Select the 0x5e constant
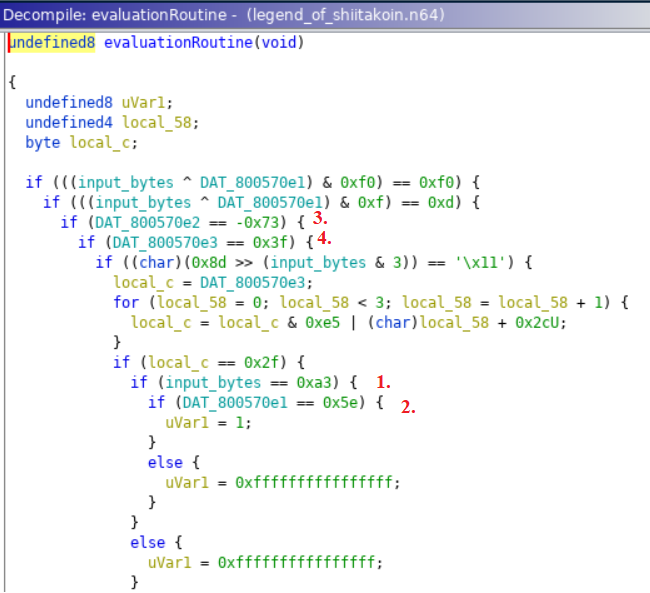 340,402
